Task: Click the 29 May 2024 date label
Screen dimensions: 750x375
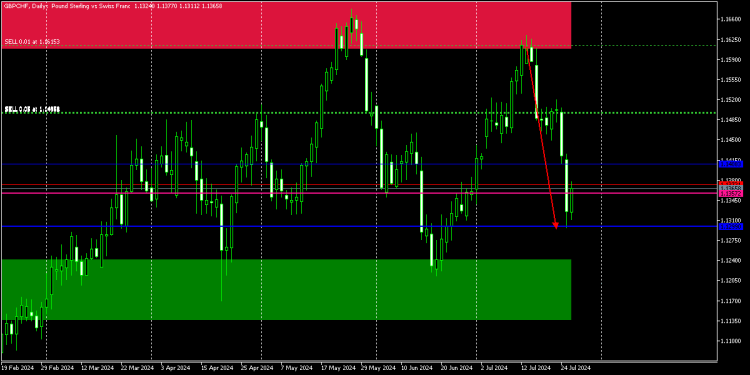Action: tap(377, 367)
